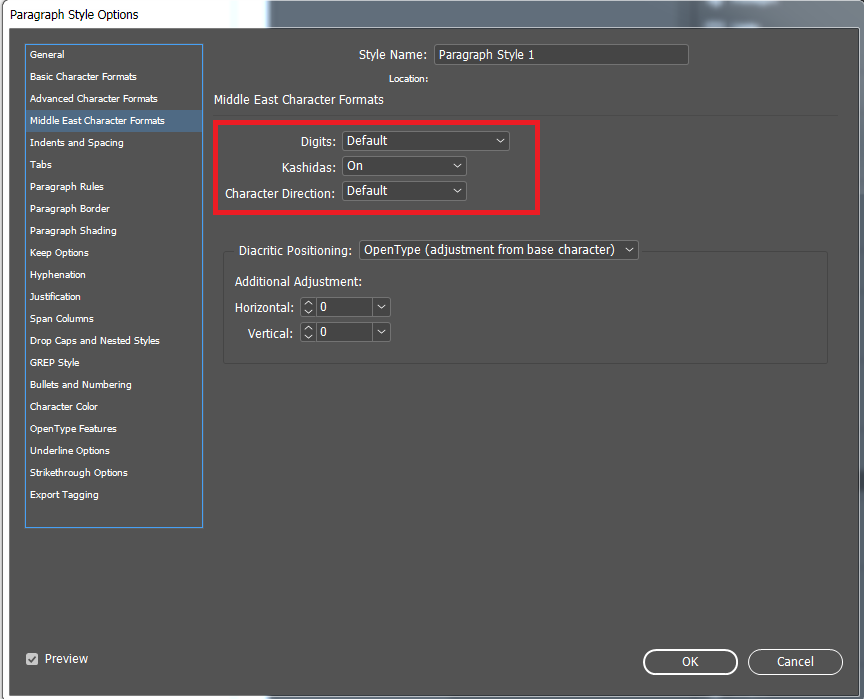Open Bullets and Numbering settings
The image size is (864, 699).
(x=114, y=385)
